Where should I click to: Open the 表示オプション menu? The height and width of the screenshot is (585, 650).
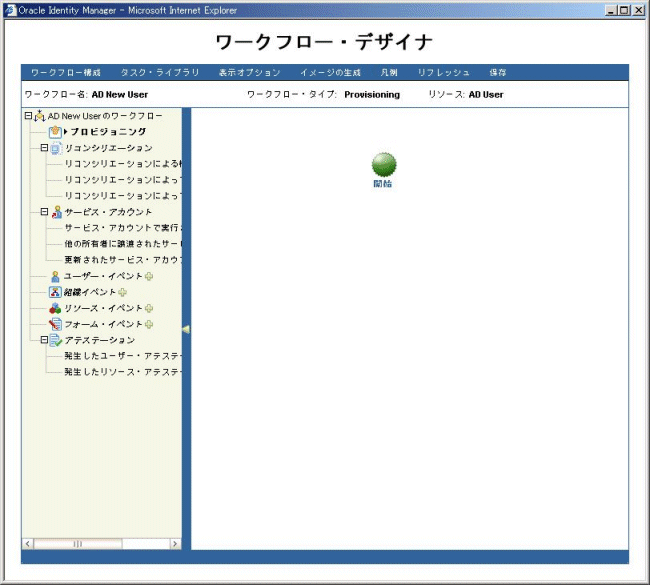250,73
